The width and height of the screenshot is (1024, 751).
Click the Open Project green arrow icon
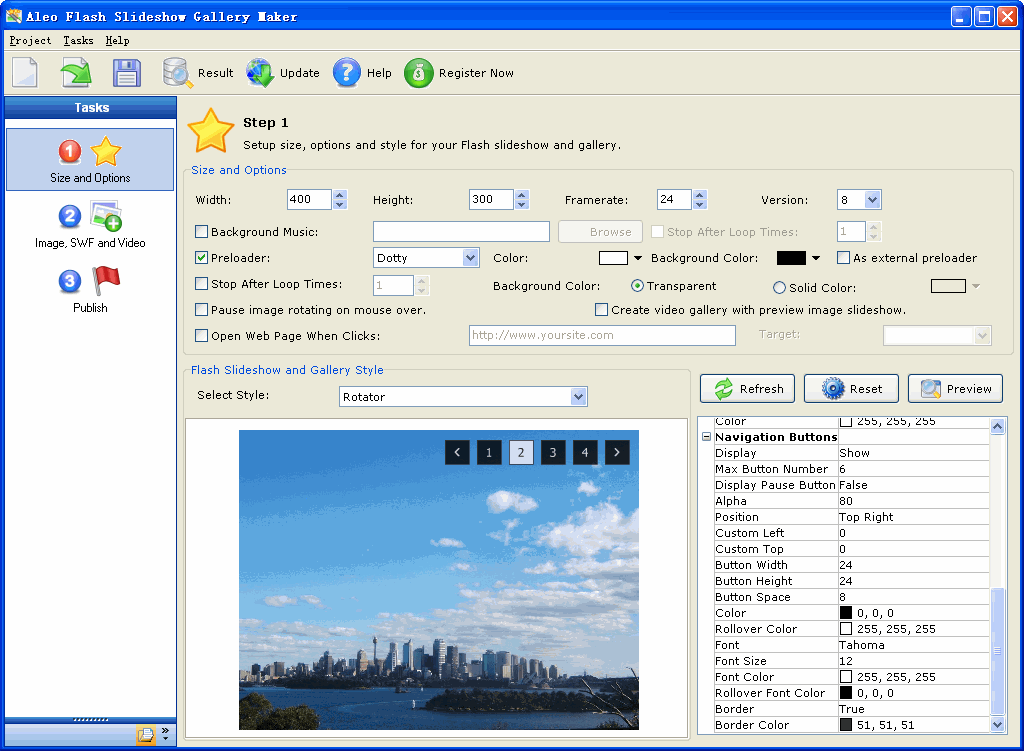(x=76, y=73)
